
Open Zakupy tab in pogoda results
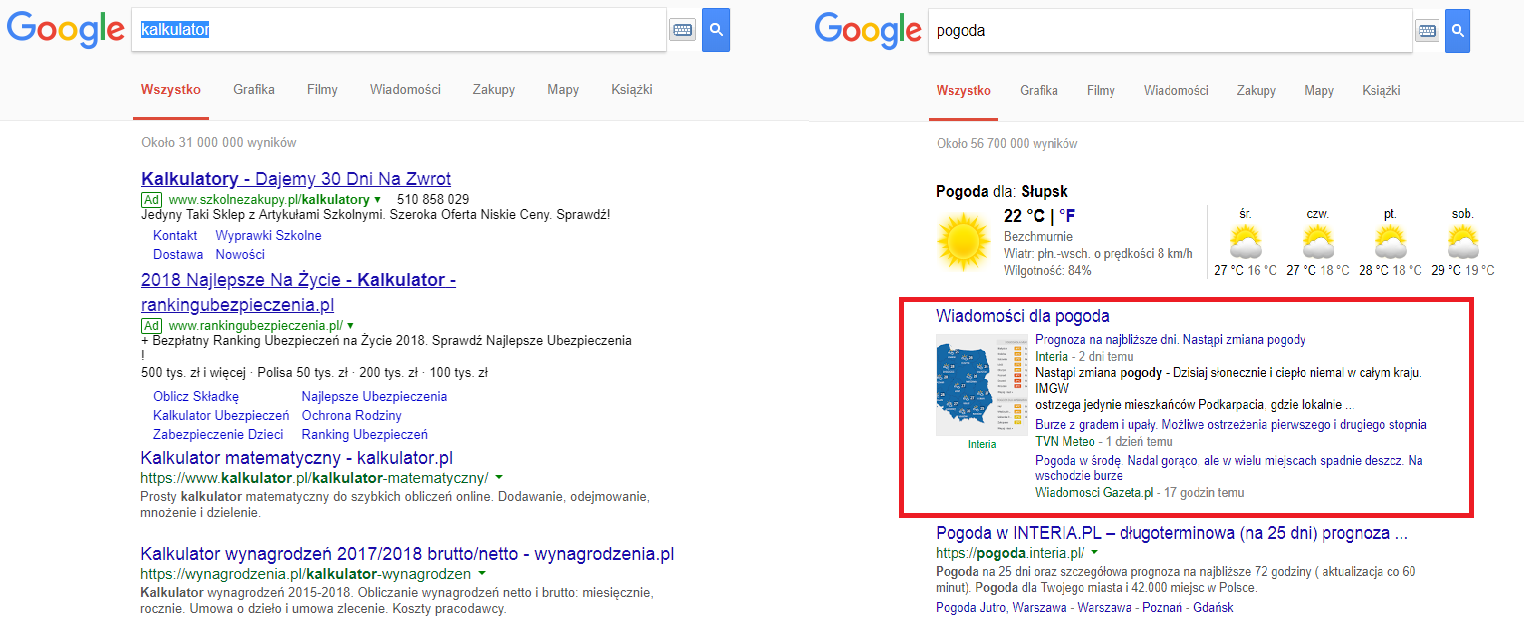[x=1256, y=90]
